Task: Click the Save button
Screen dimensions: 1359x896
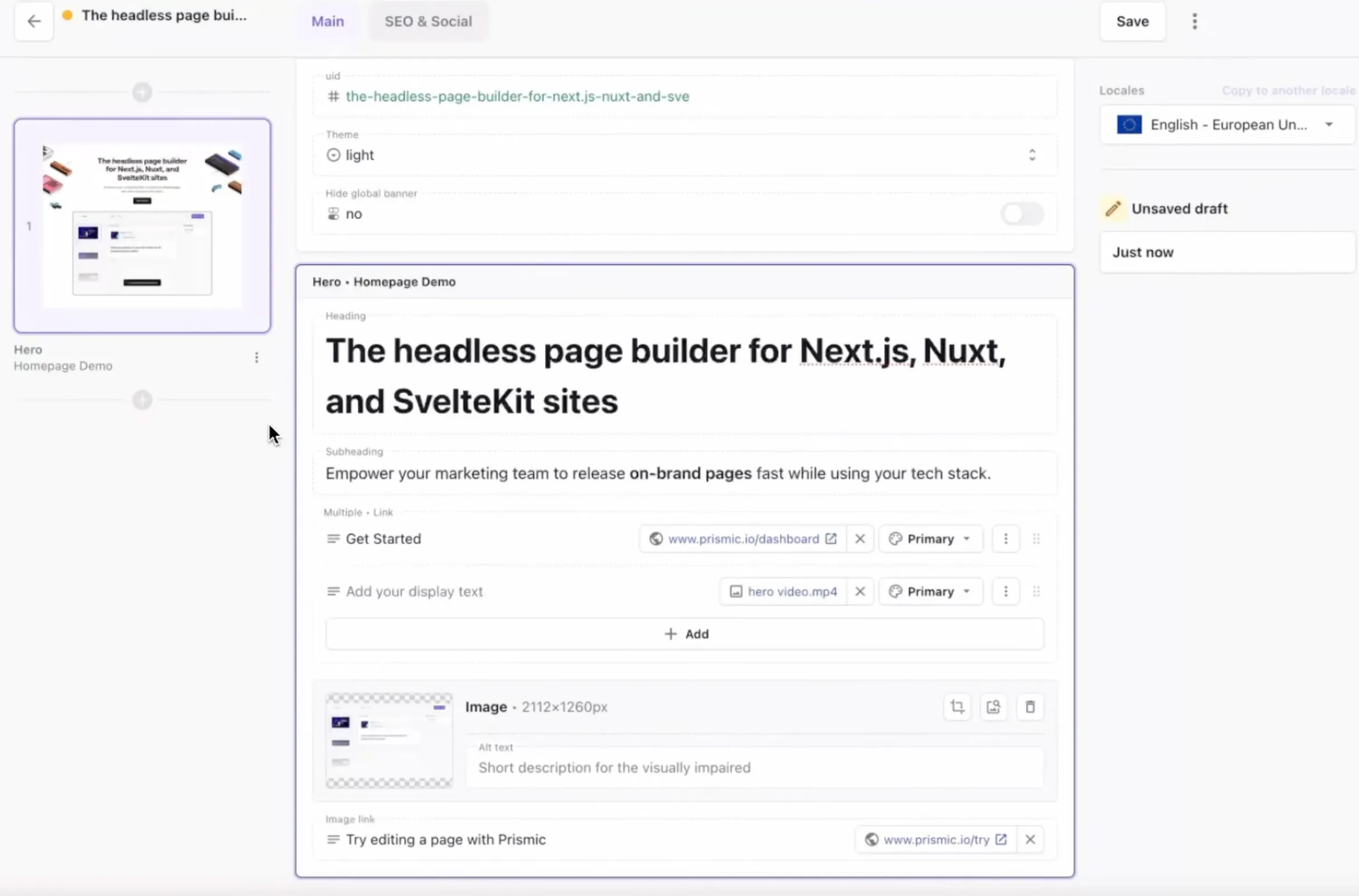Action: (1132, 22)
